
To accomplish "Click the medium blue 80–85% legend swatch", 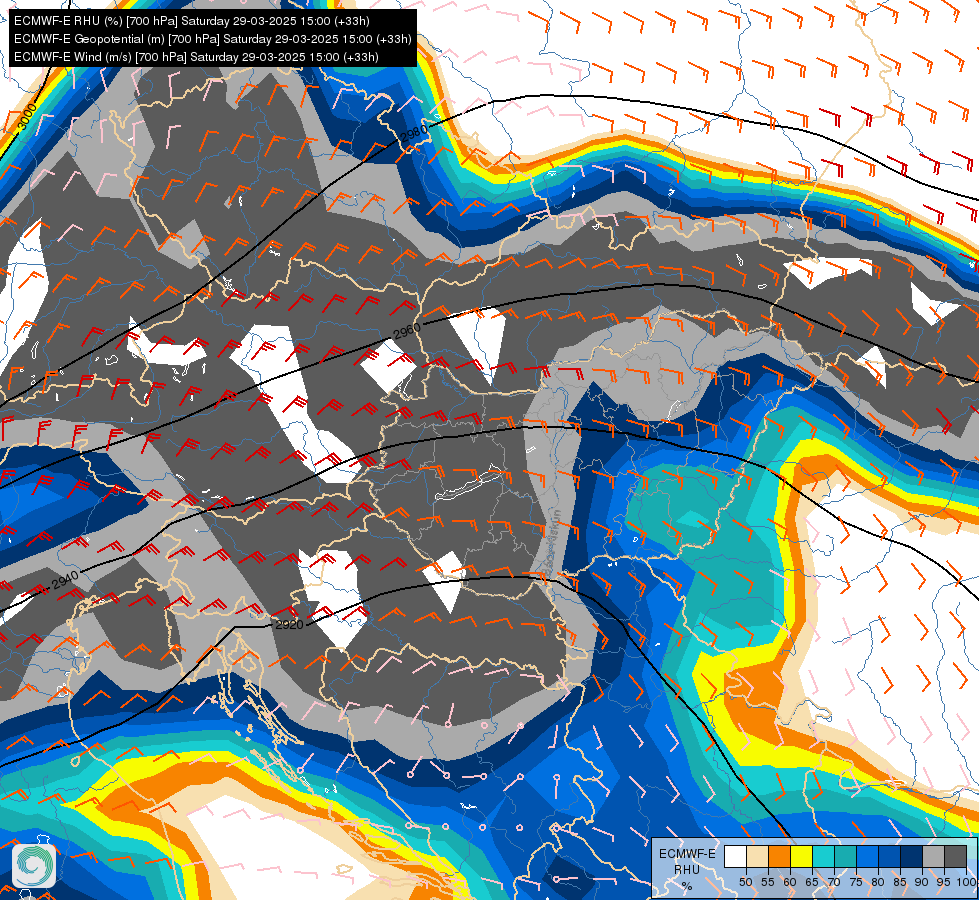I will pos(889,856).
